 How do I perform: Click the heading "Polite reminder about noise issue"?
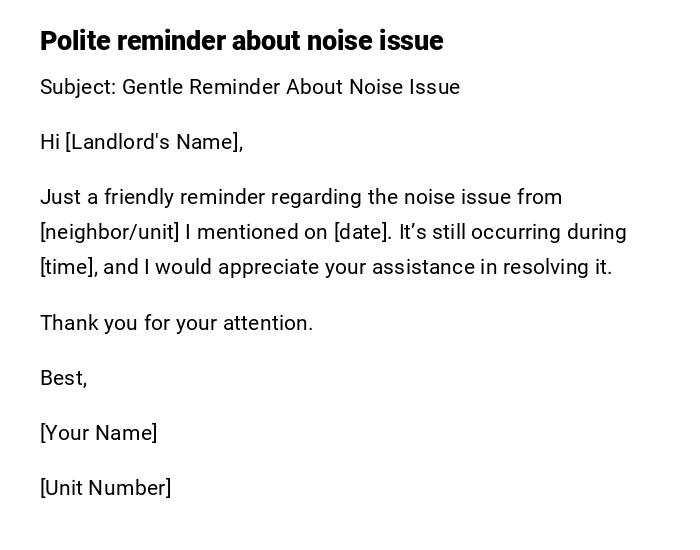[241, 41]
